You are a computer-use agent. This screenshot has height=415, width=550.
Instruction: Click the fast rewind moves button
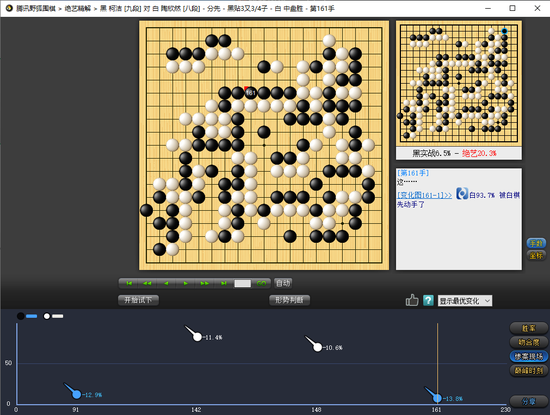click(x=147, y=283)
